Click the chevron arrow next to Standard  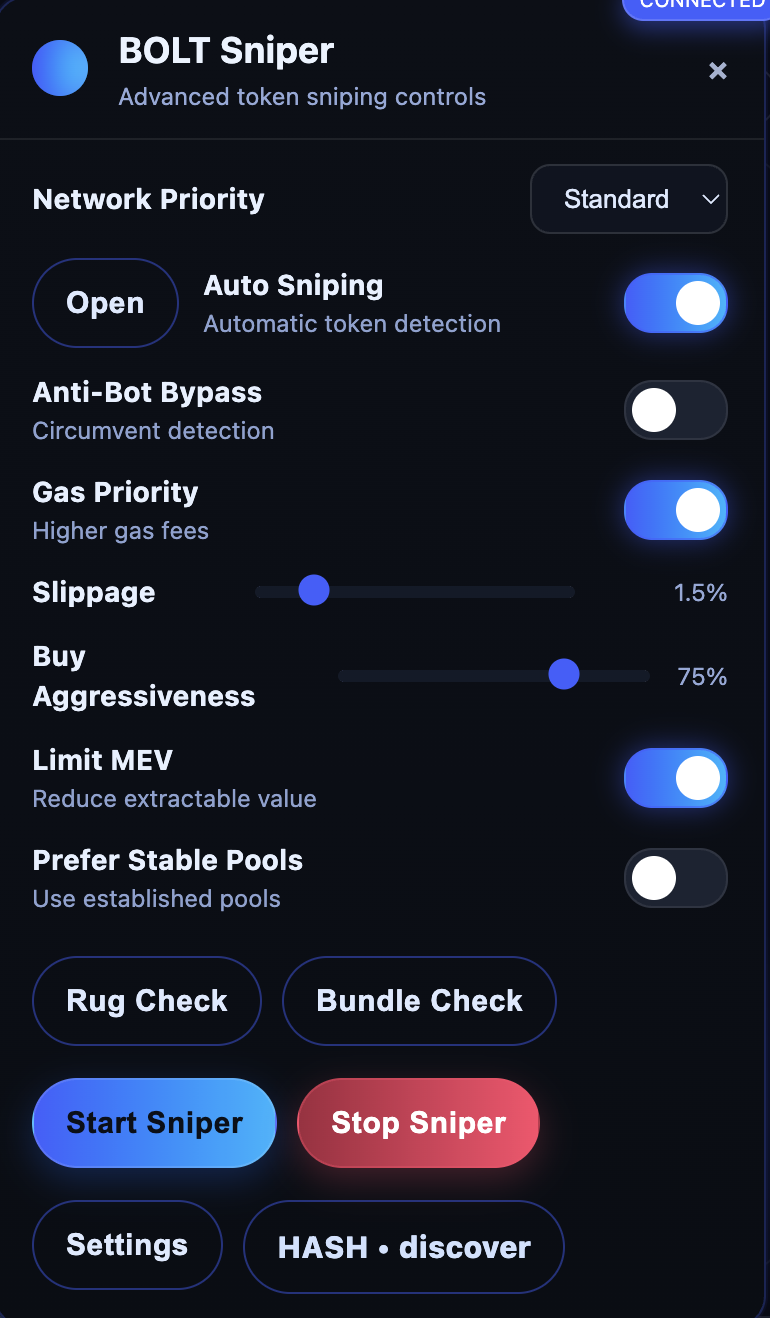click(711, 199)
